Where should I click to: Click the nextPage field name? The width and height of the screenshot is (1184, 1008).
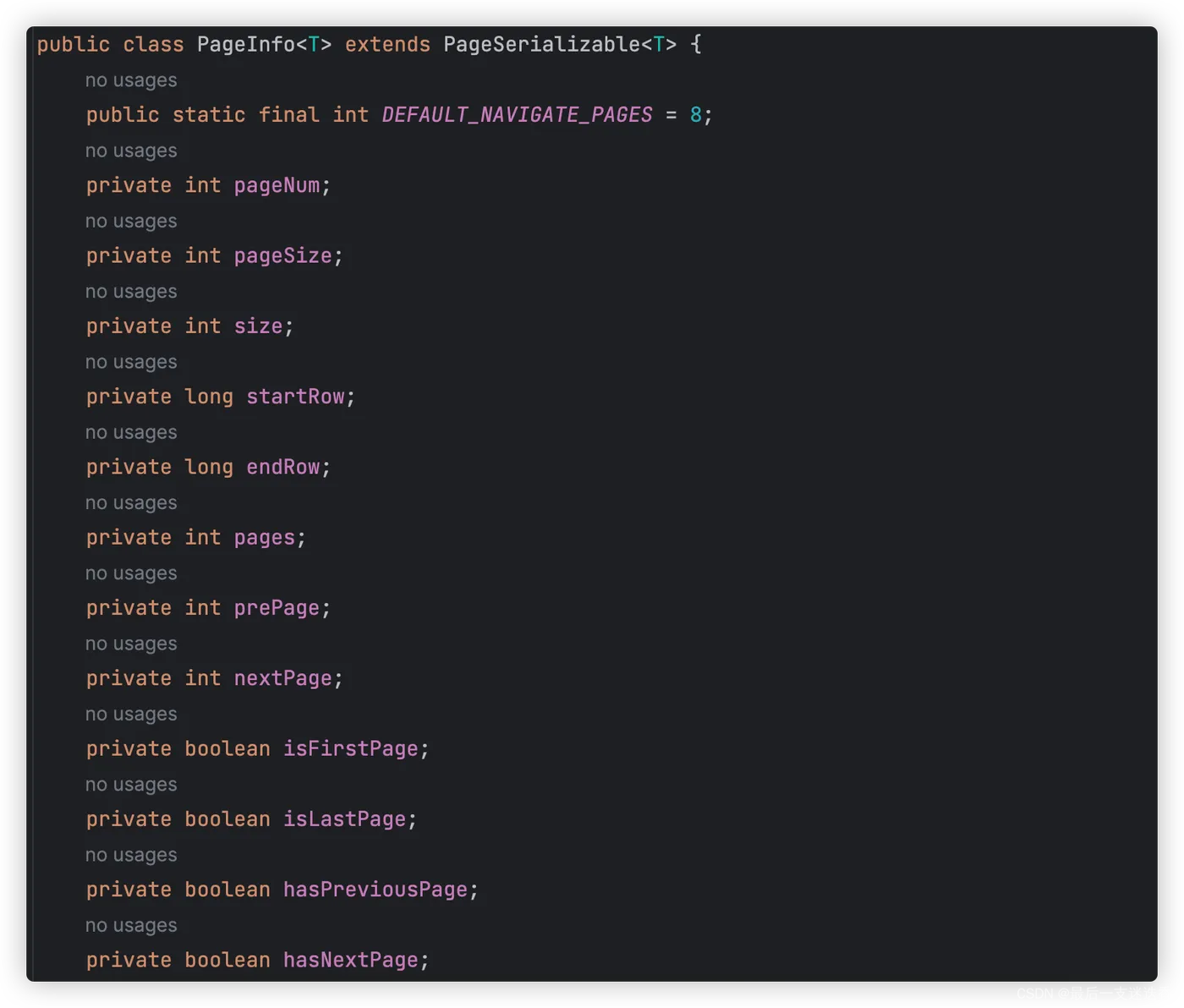tap(282, 678)
